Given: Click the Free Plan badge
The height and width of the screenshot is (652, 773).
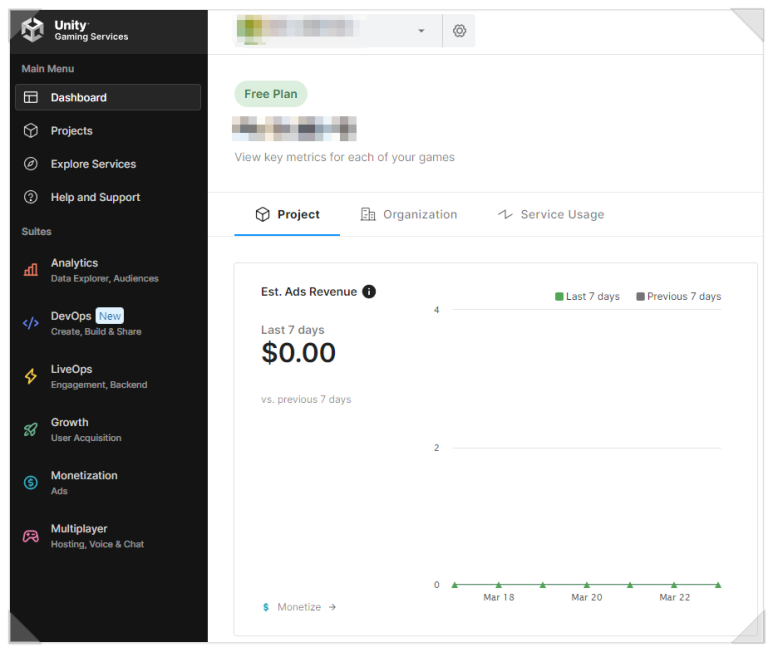Looking at the screenshot, I should (271, 94).
